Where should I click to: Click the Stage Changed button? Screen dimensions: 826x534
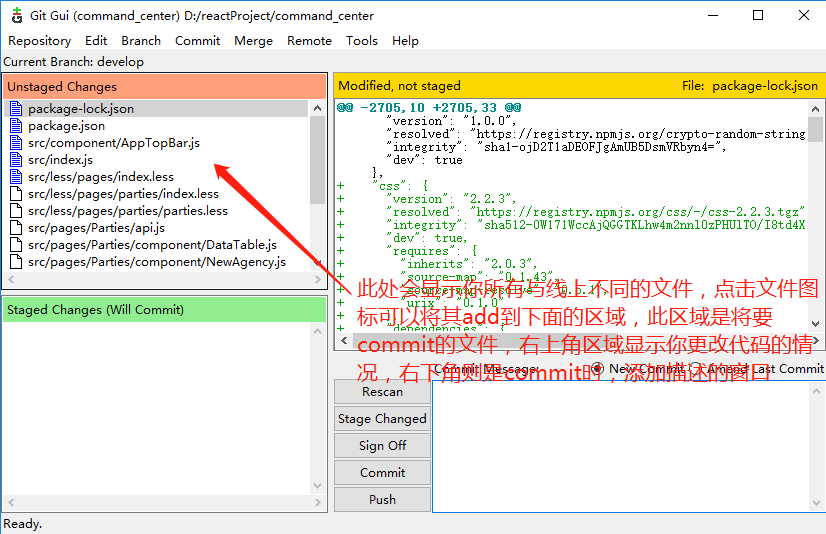click(382, 419)
